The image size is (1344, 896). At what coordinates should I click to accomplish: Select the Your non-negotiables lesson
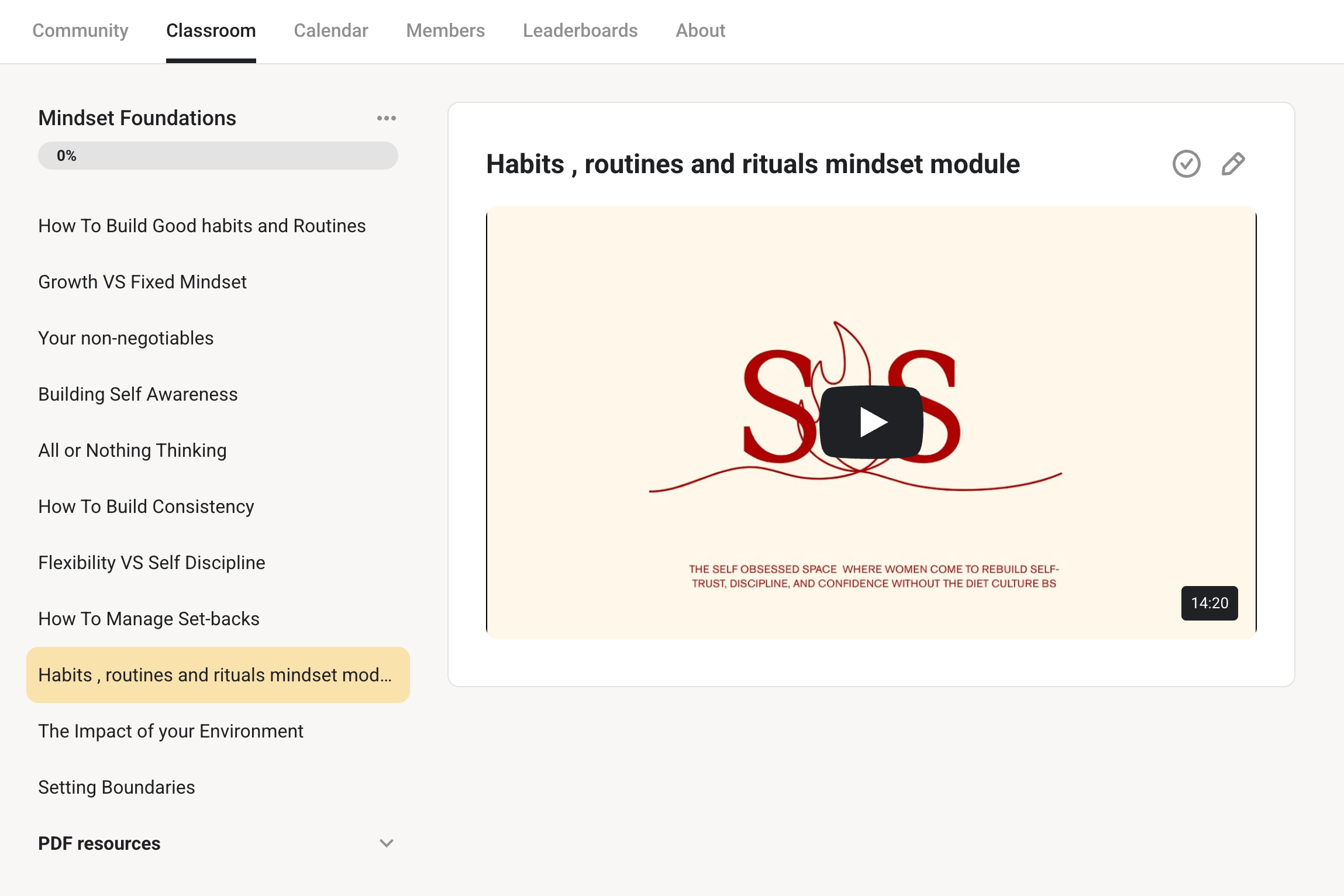[126, 338]
